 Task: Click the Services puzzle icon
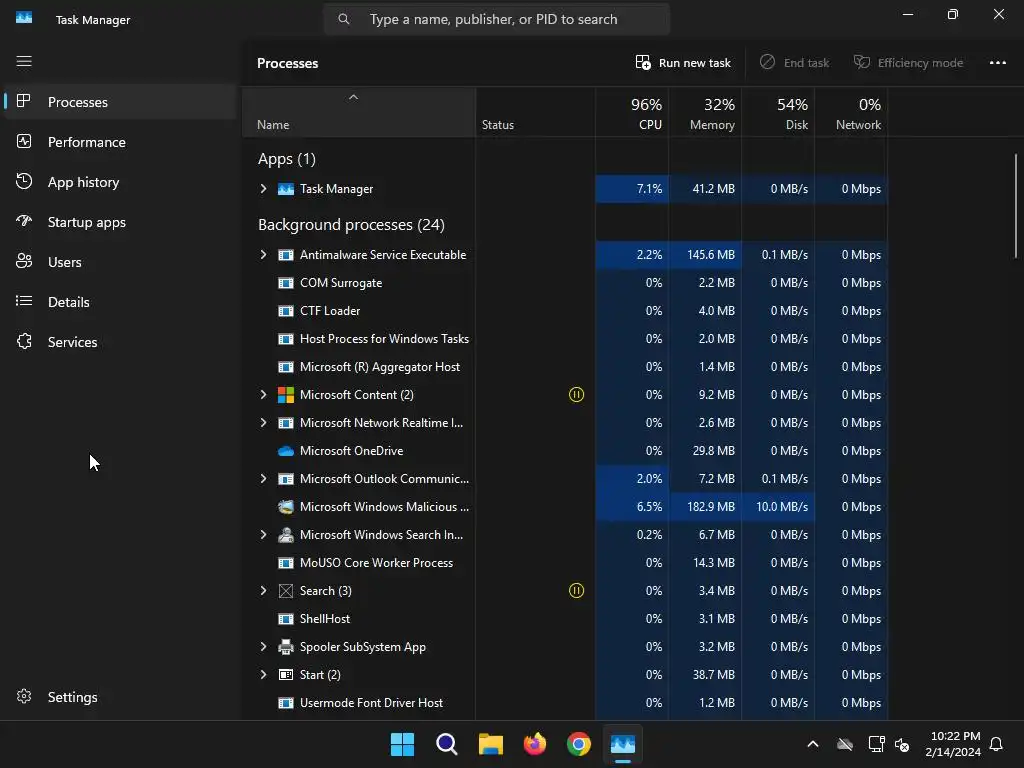24,341
